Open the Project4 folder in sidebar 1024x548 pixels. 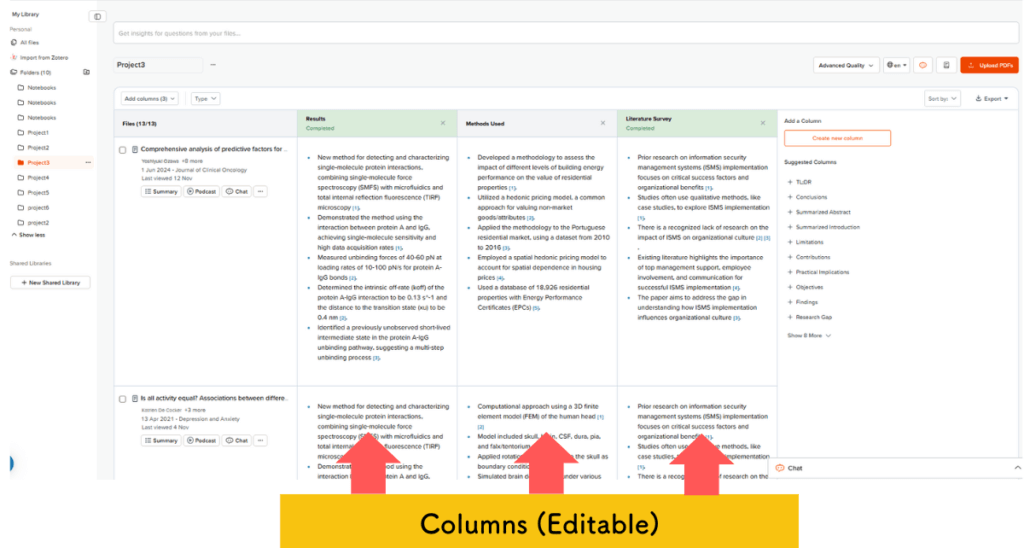38,177
